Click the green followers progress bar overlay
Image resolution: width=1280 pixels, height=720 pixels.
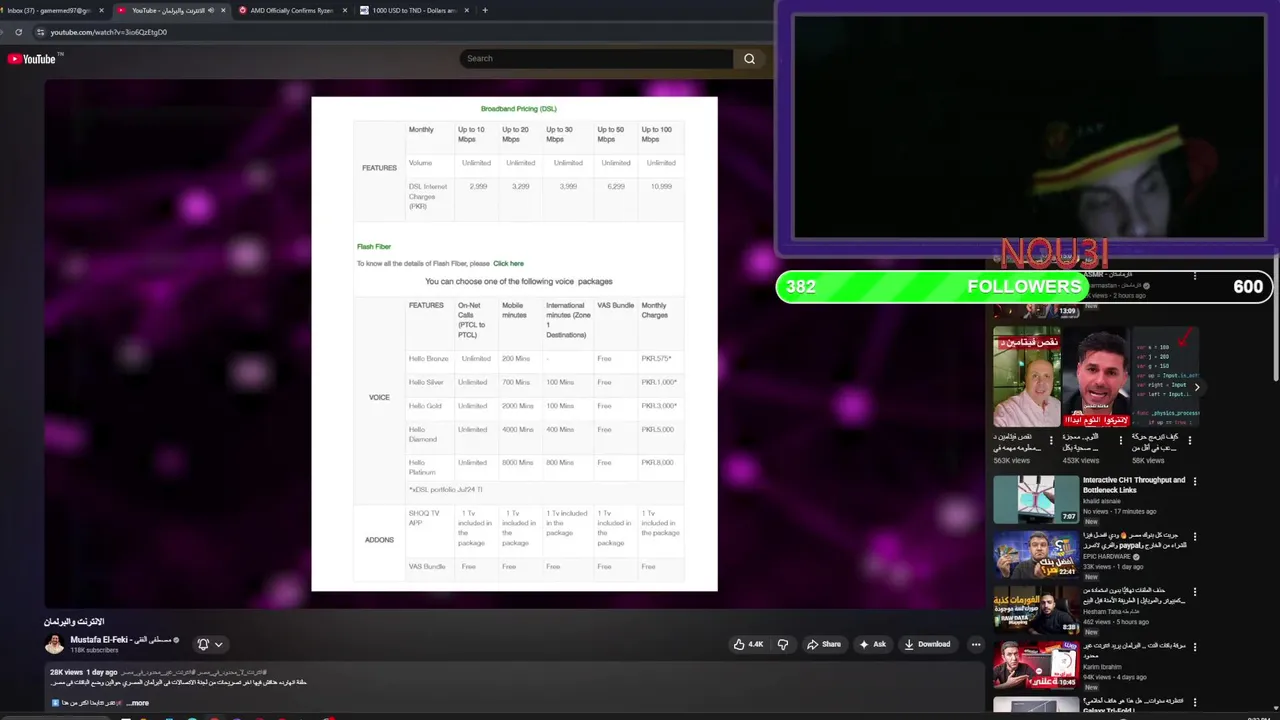click(1024, 286)
